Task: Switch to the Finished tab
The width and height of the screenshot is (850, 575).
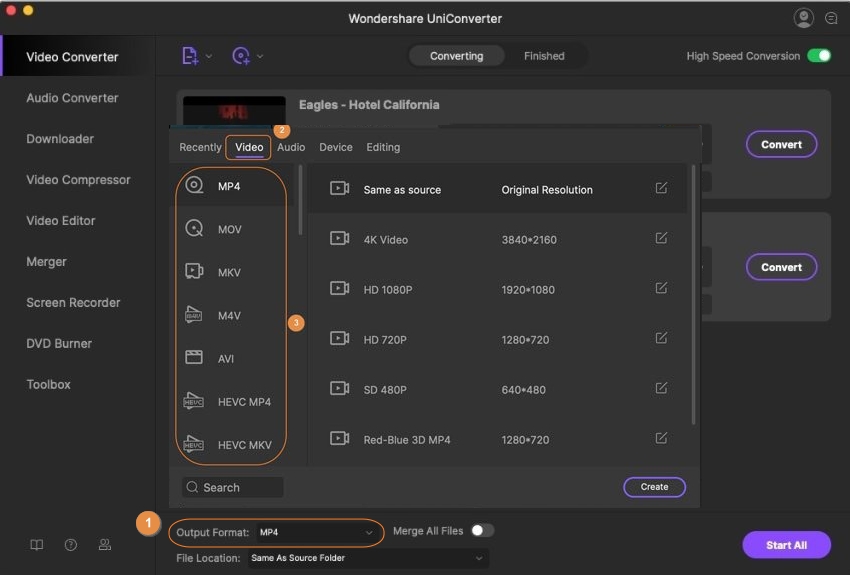Action: pos(544,56)
